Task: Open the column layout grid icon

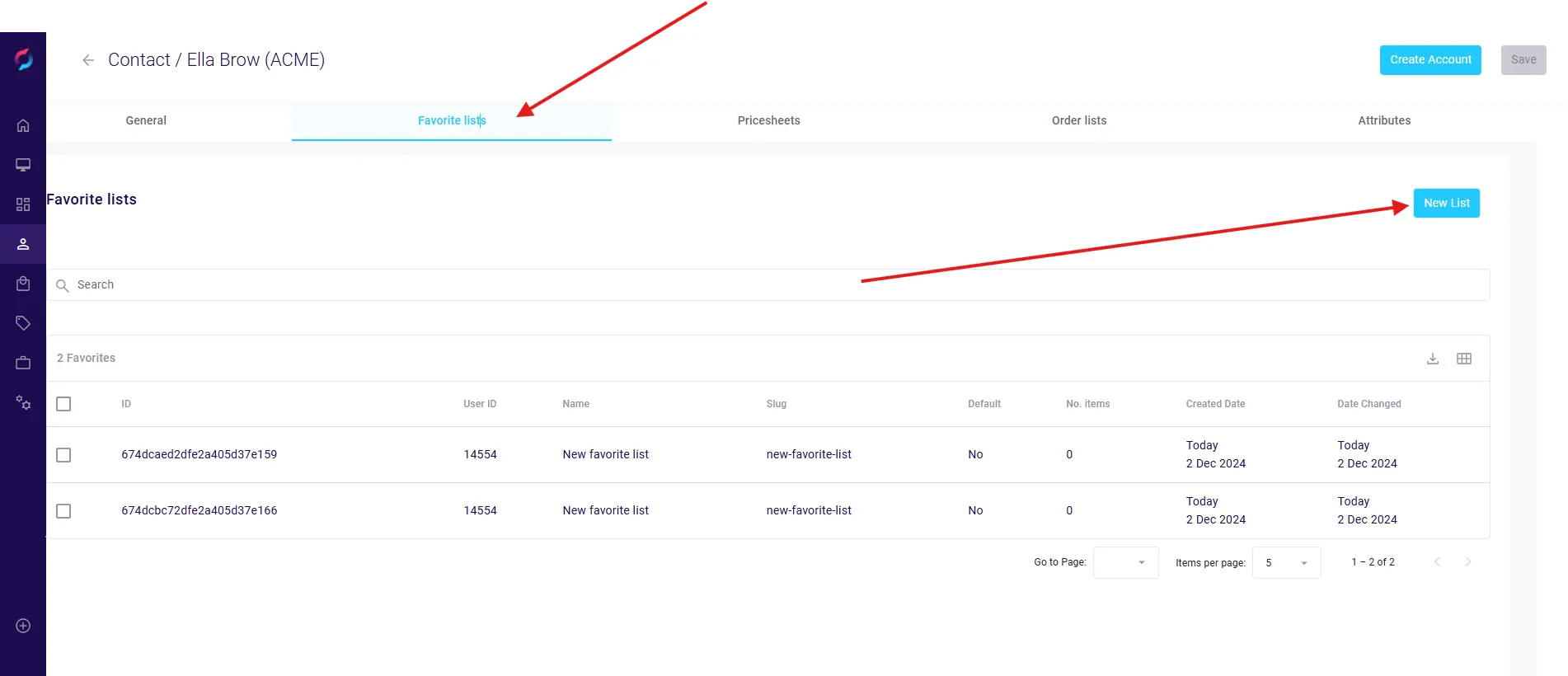Action: pyautogui.click(x=1464, y=359)
